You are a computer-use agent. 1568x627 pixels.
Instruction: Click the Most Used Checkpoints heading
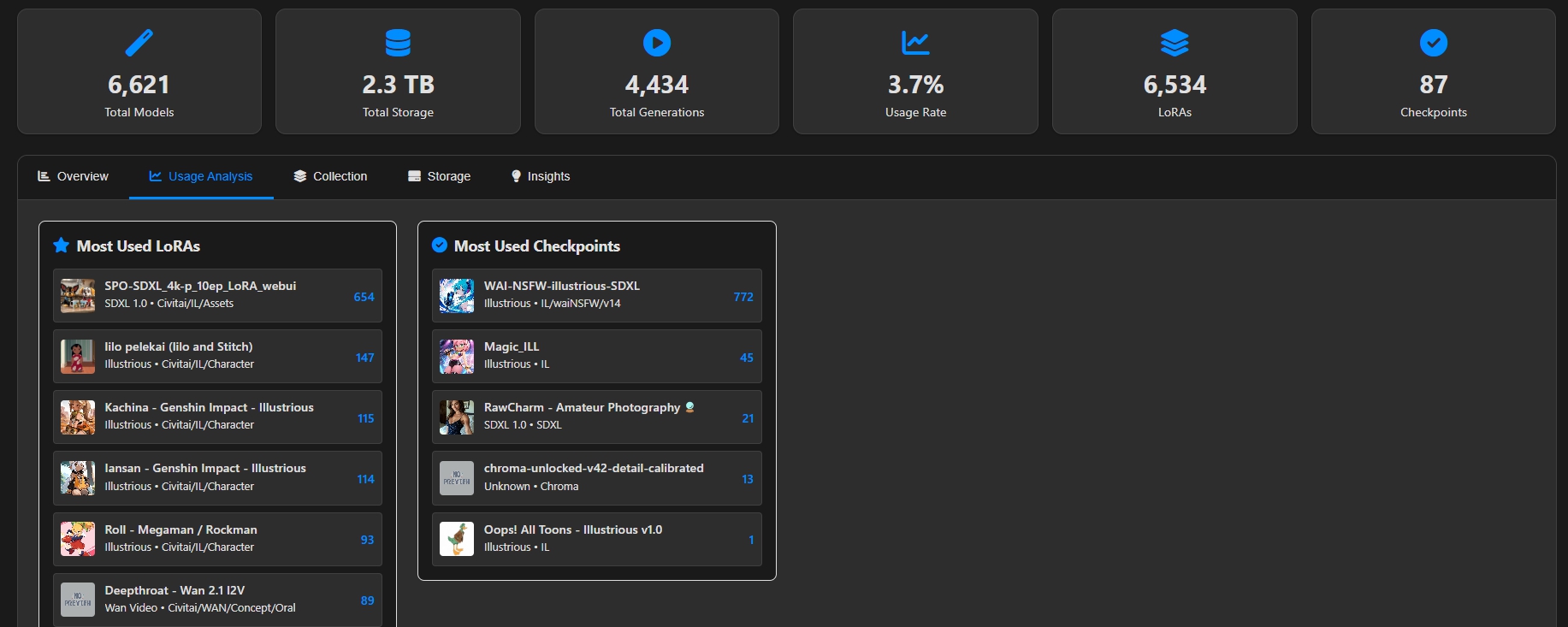(x=537, y=245)
